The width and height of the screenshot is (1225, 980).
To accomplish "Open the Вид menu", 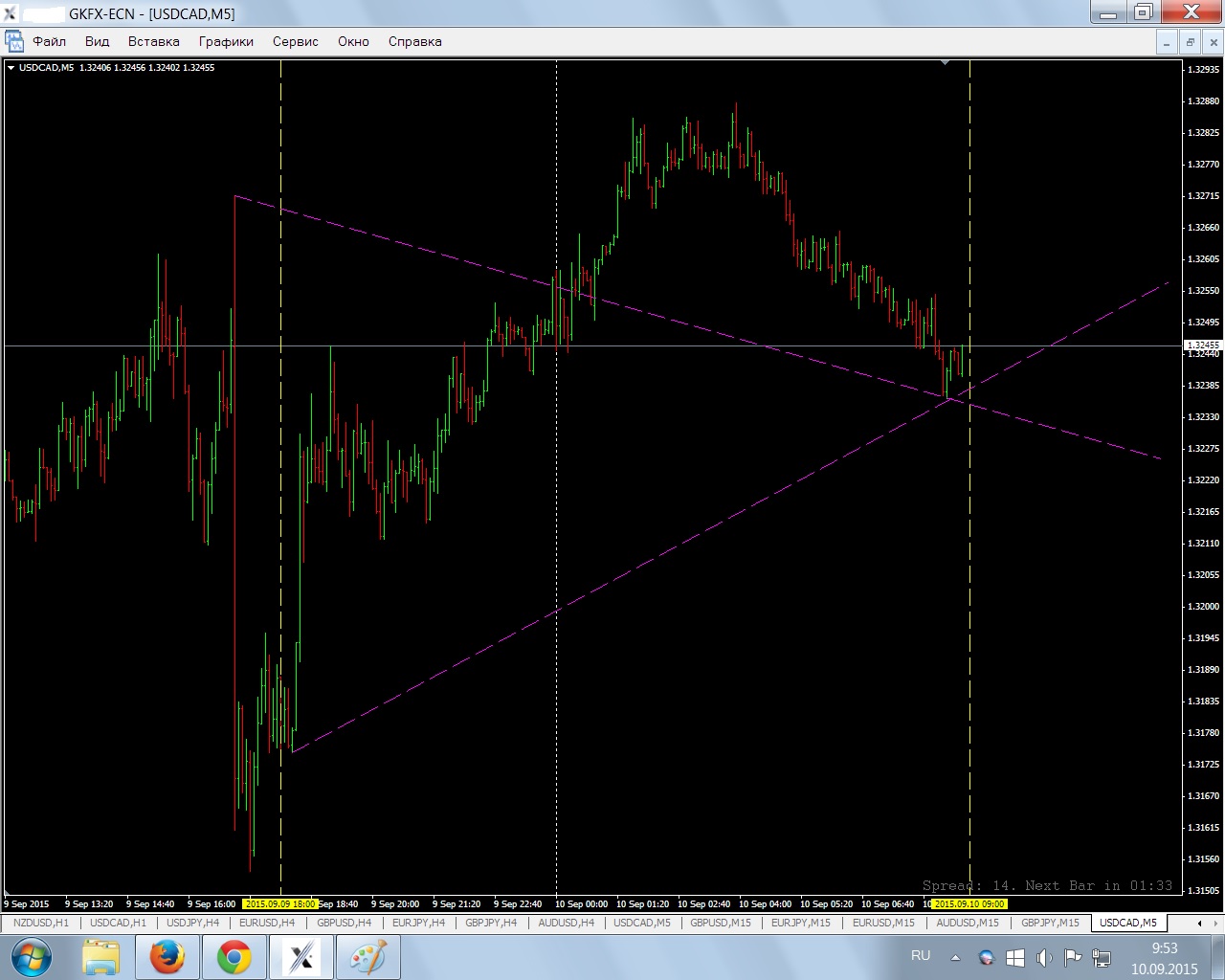I will point(97,41).
